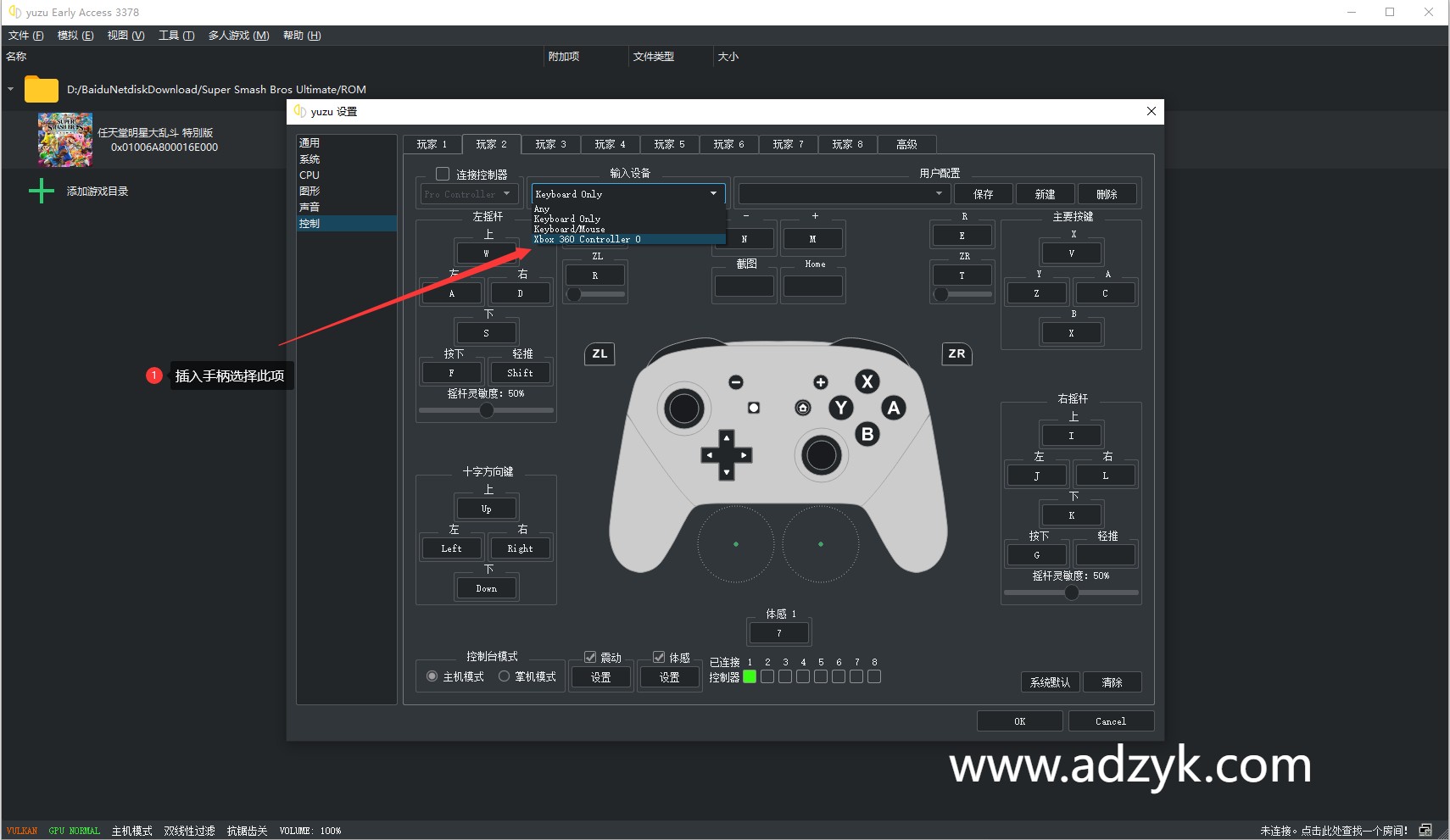Open the Keyboard Only input device dropdown

[628, 194]
